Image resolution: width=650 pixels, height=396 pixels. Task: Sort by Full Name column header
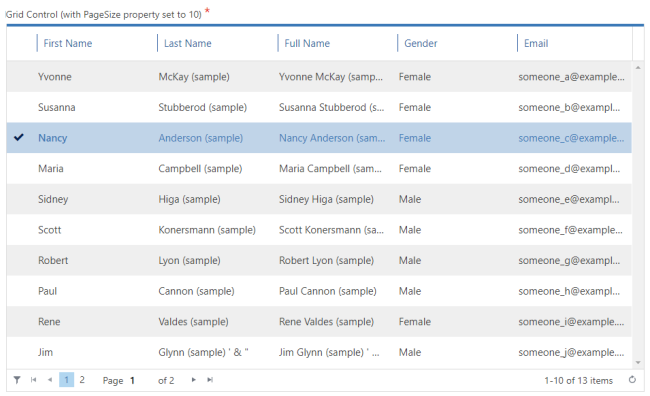[307, 43]
